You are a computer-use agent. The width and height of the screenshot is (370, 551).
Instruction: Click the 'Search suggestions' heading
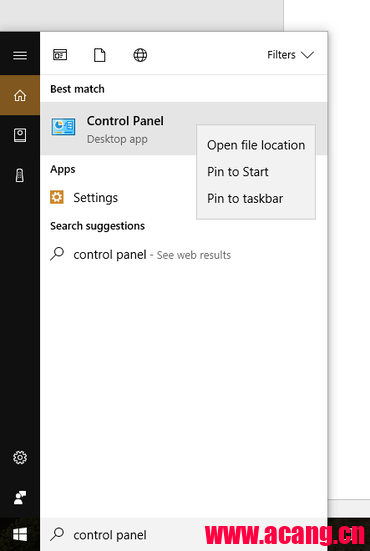tap(97, 226)
